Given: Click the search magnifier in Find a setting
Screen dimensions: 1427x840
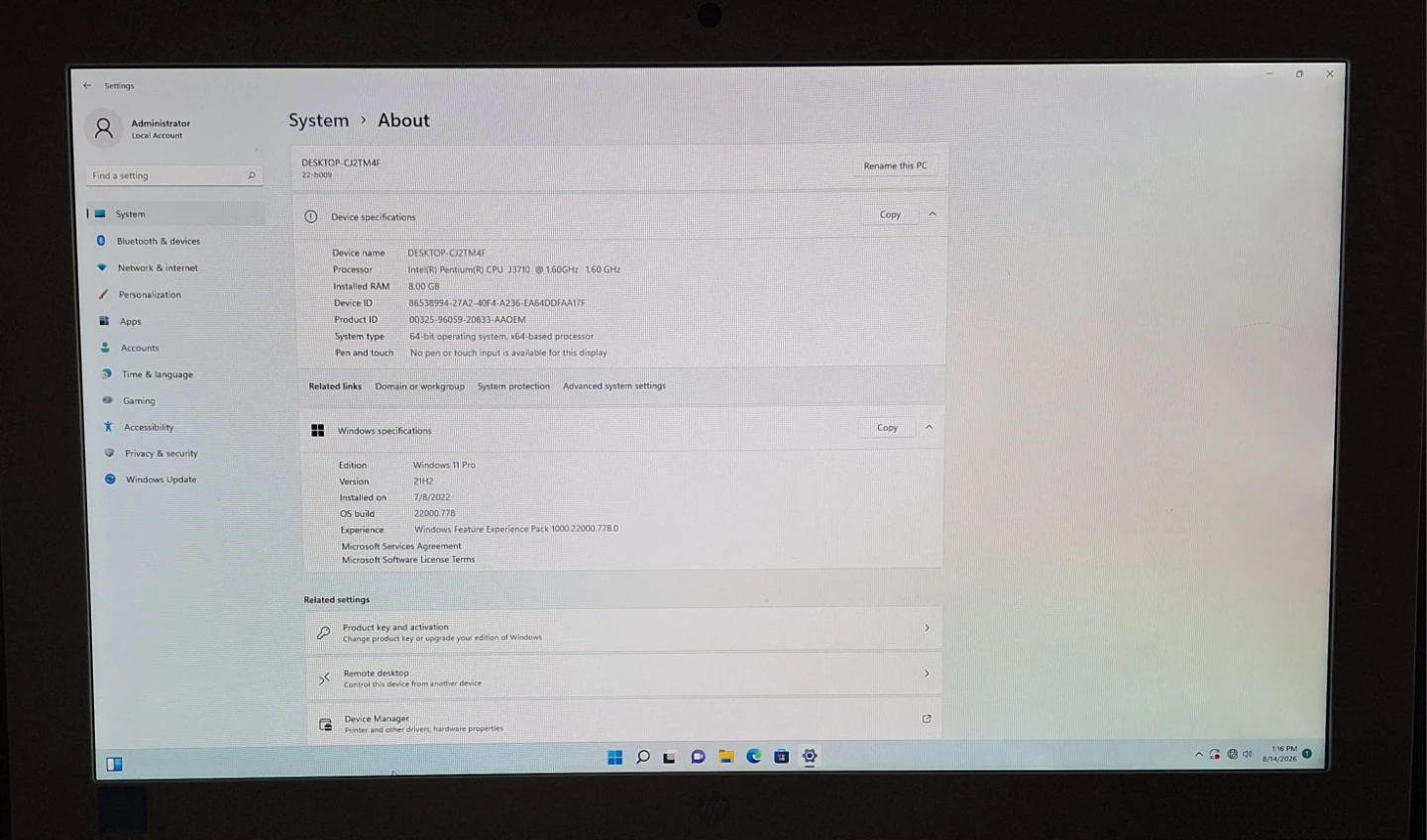Looking at the screenshot, I should click(251, 175).
